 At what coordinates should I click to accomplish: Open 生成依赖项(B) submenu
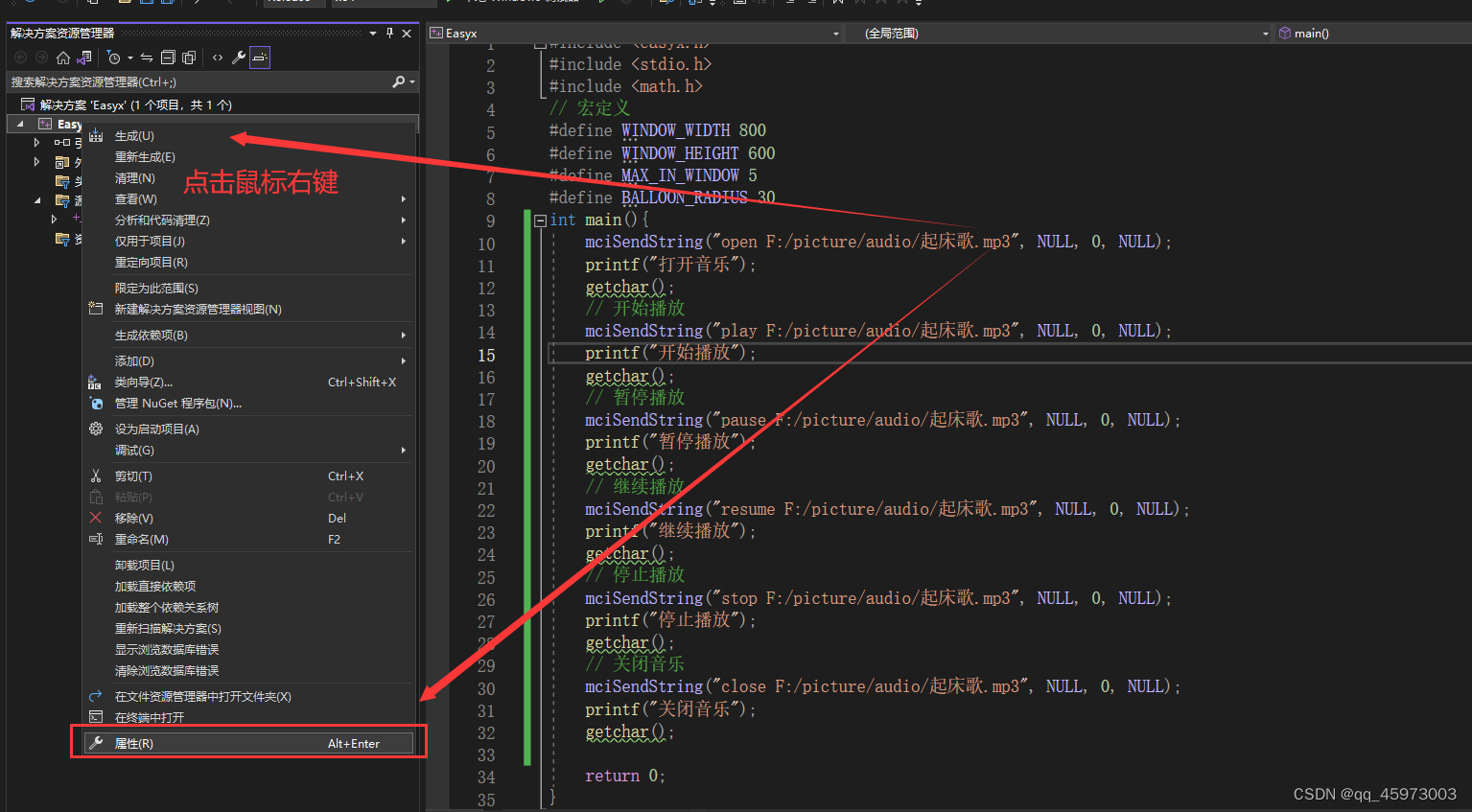[x=249, y=336]
